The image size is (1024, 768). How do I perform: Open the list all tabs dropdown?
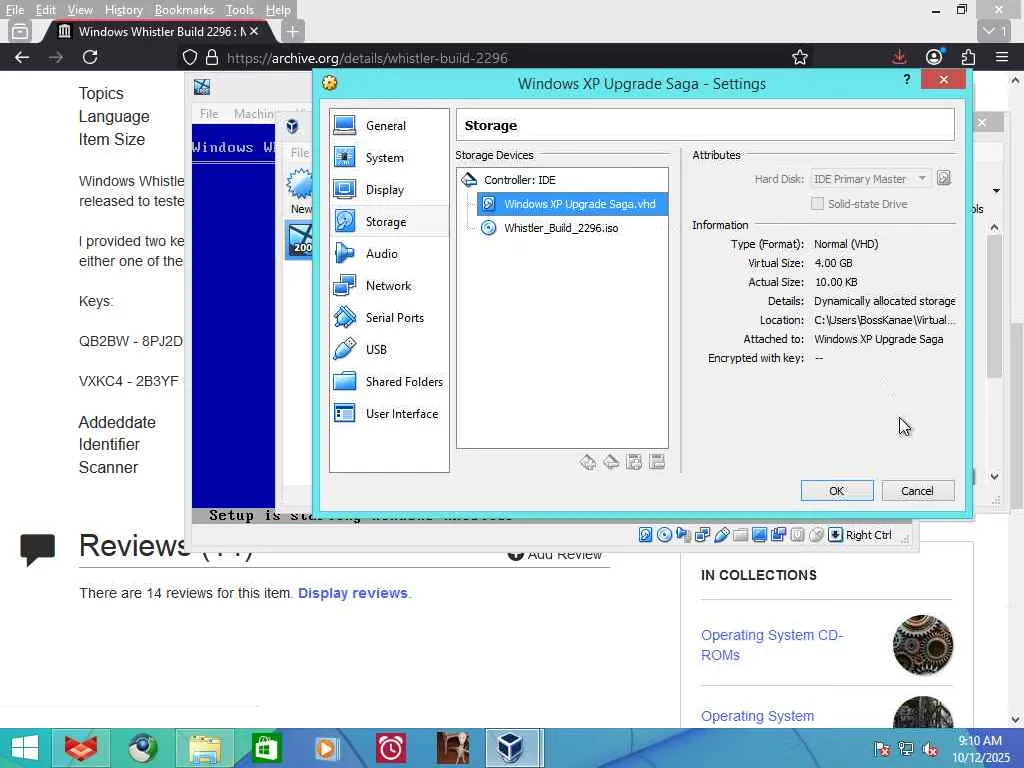pos(995,31)
